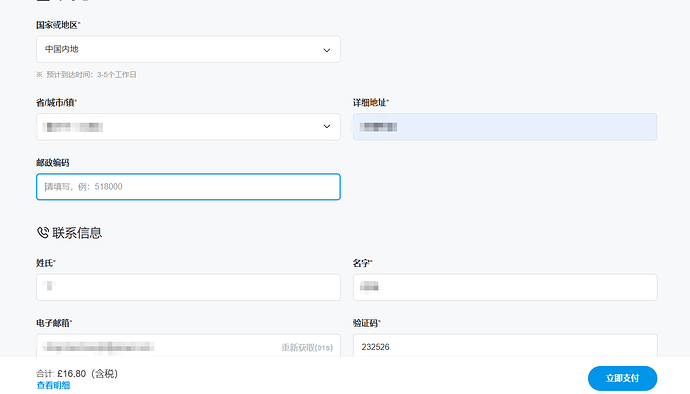Click the 详细地址 field label
The width and height of the screenshot is (690, 394).
pyautogui.click(x=371, y=103)
